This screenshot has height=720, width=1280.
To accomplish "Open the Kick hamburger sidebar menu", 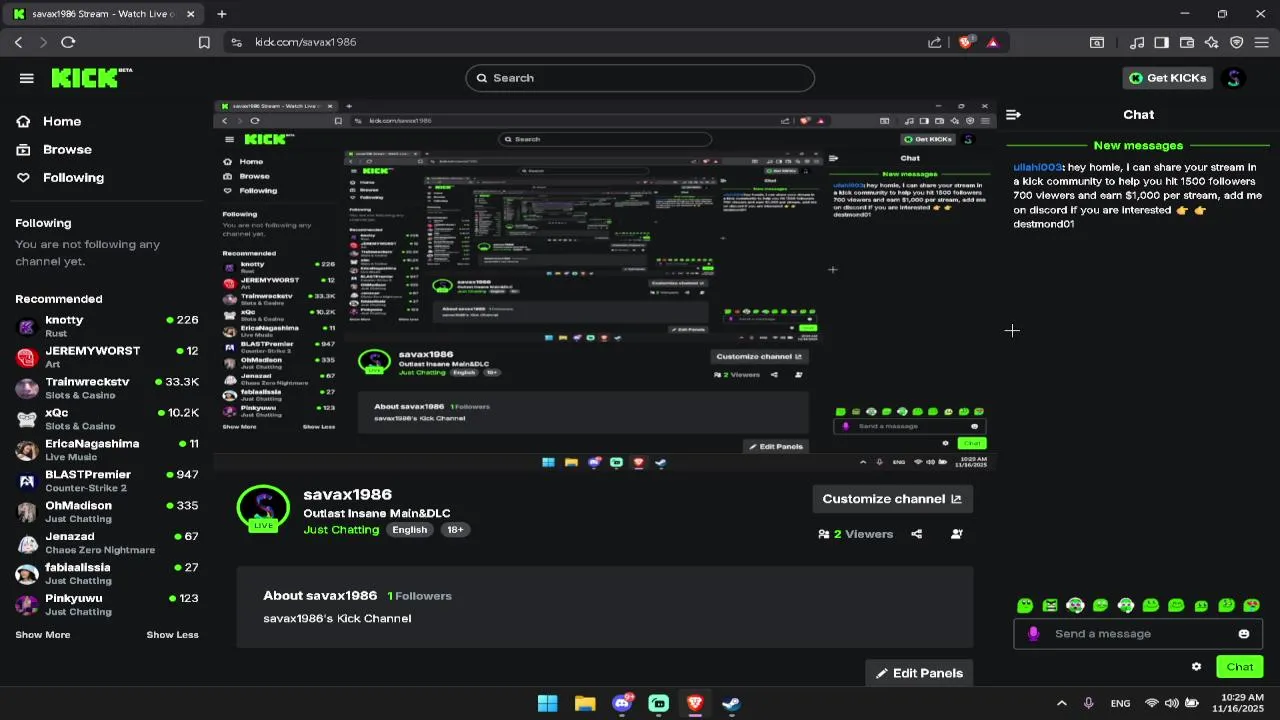I will [x=27, y=78].
